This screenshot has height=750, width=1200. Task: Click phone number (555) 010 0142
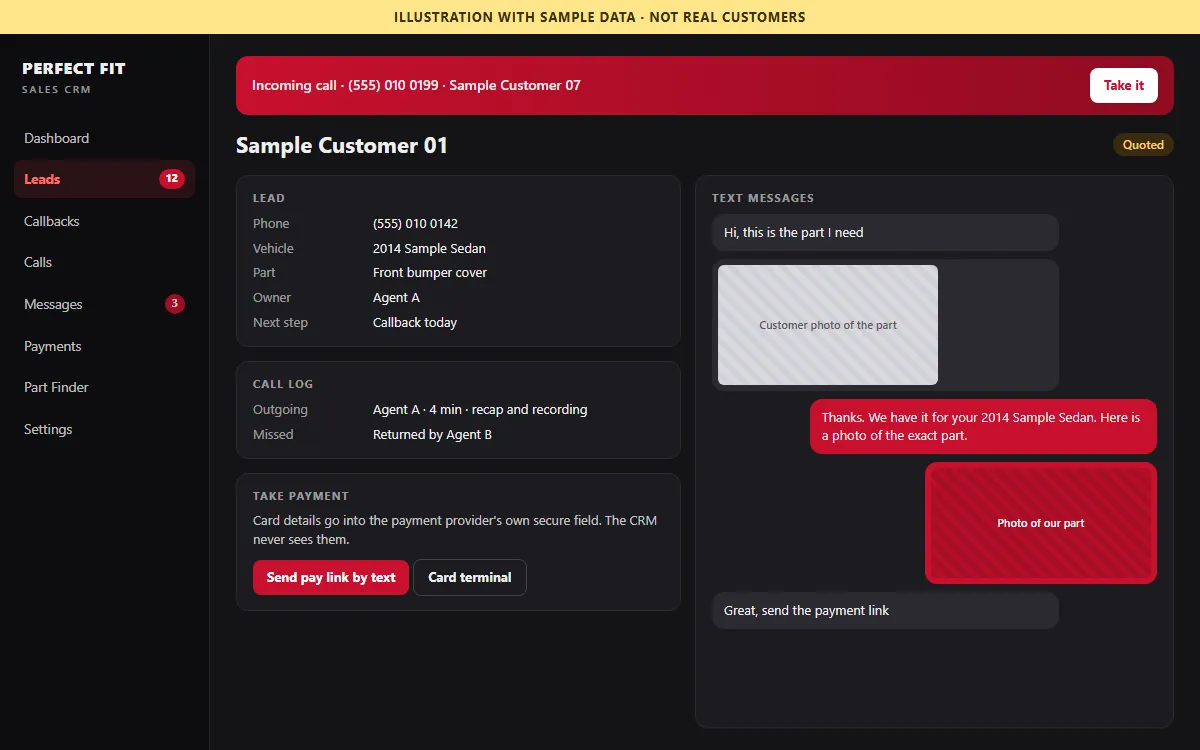pos(415,223)
